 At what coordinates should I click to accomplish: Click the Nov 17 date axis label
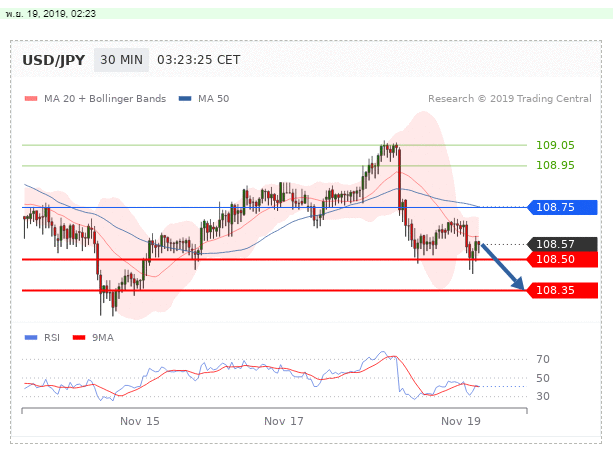283,421
